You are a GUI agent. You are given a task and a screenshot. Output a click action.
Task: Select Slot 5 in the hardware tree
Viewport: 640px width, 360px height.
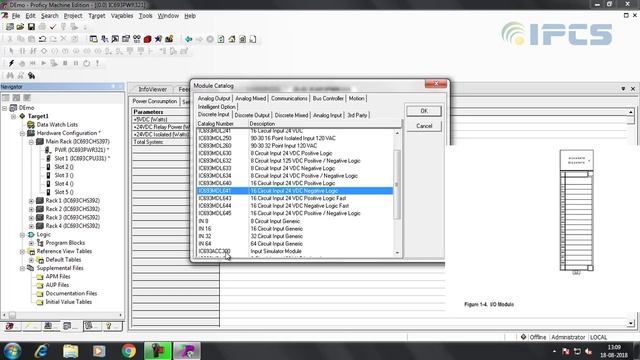[64, 192]
